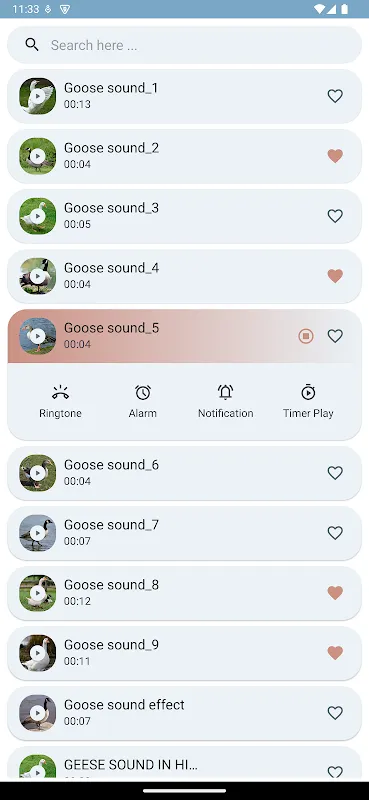The width and height of the screenshot is (369, 800).
Task: Select Goose sound_9 title
Action: [x=111, y=645]
